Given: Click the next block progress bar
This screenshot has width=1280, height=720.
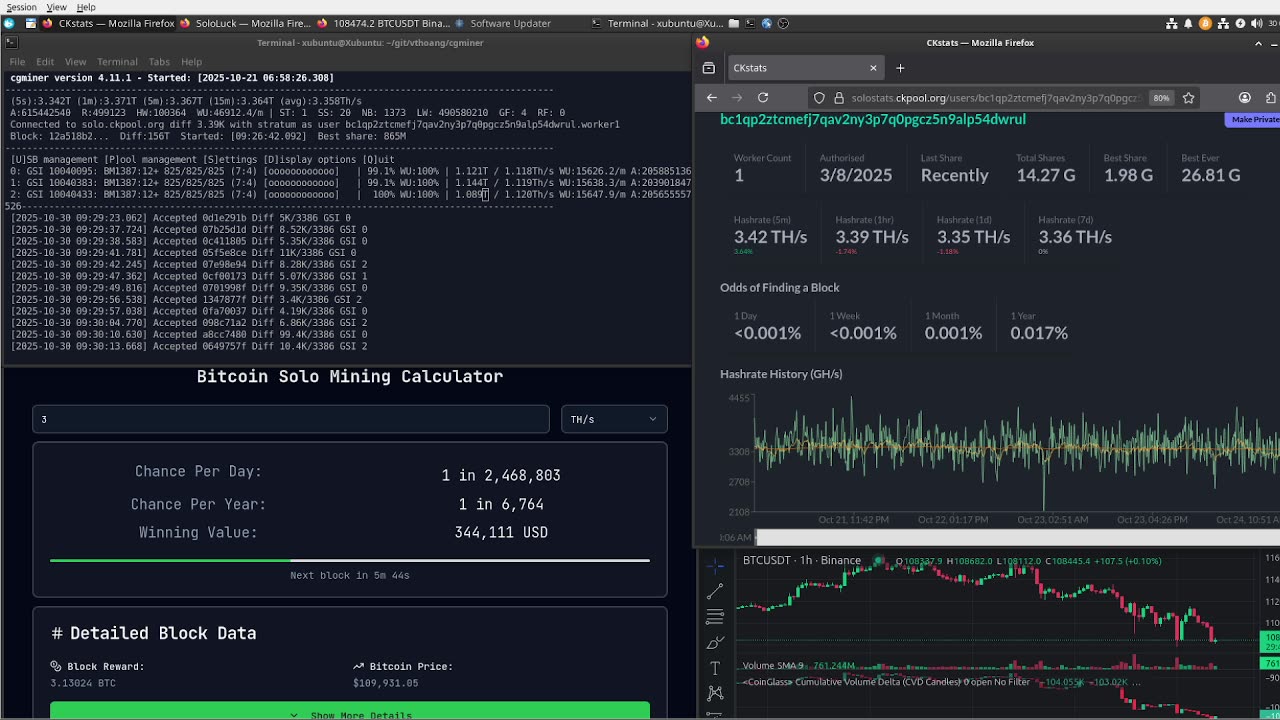Looking at the screenshot, I should pos(350,560).
